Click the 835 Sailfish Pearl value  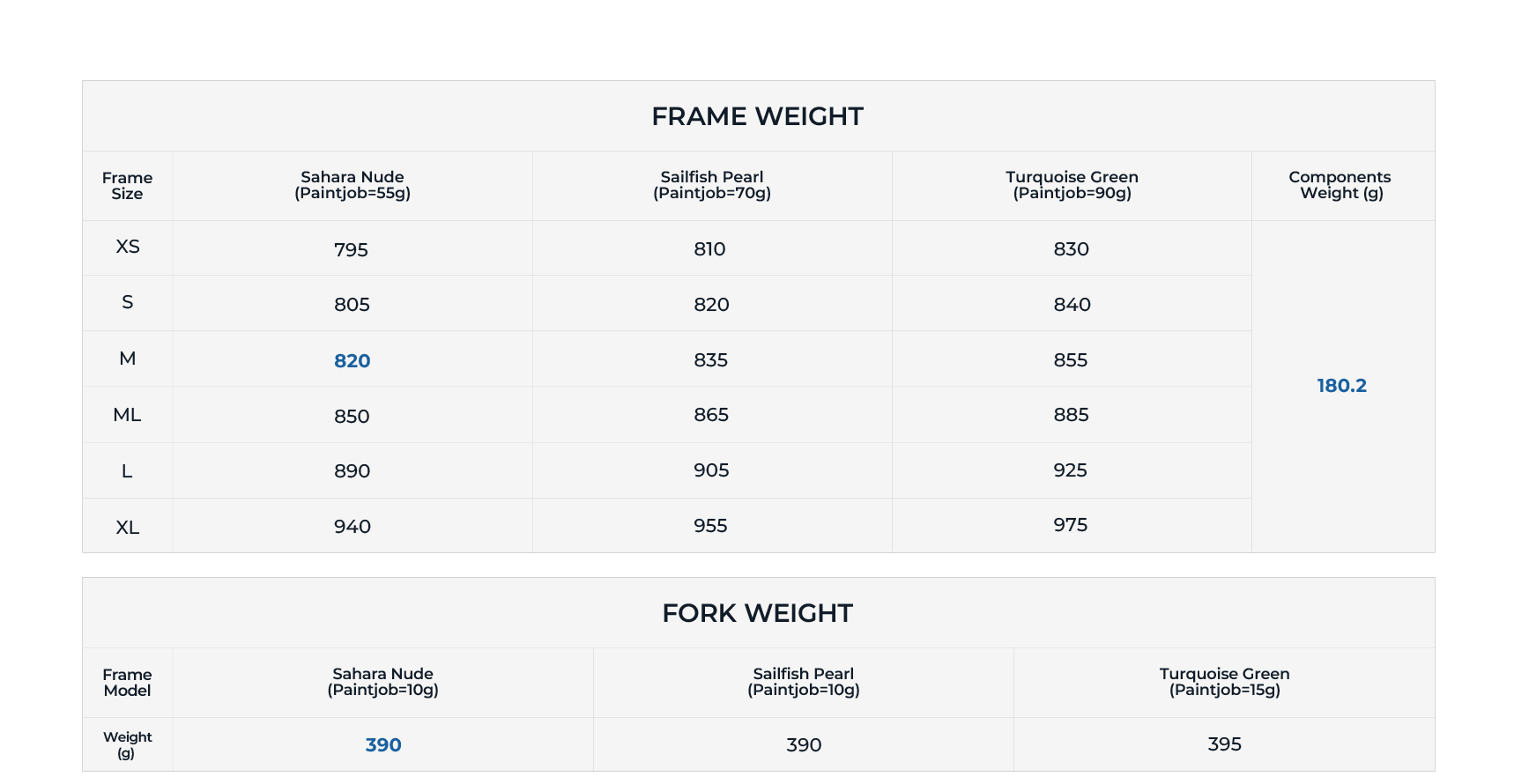point(710,360)
